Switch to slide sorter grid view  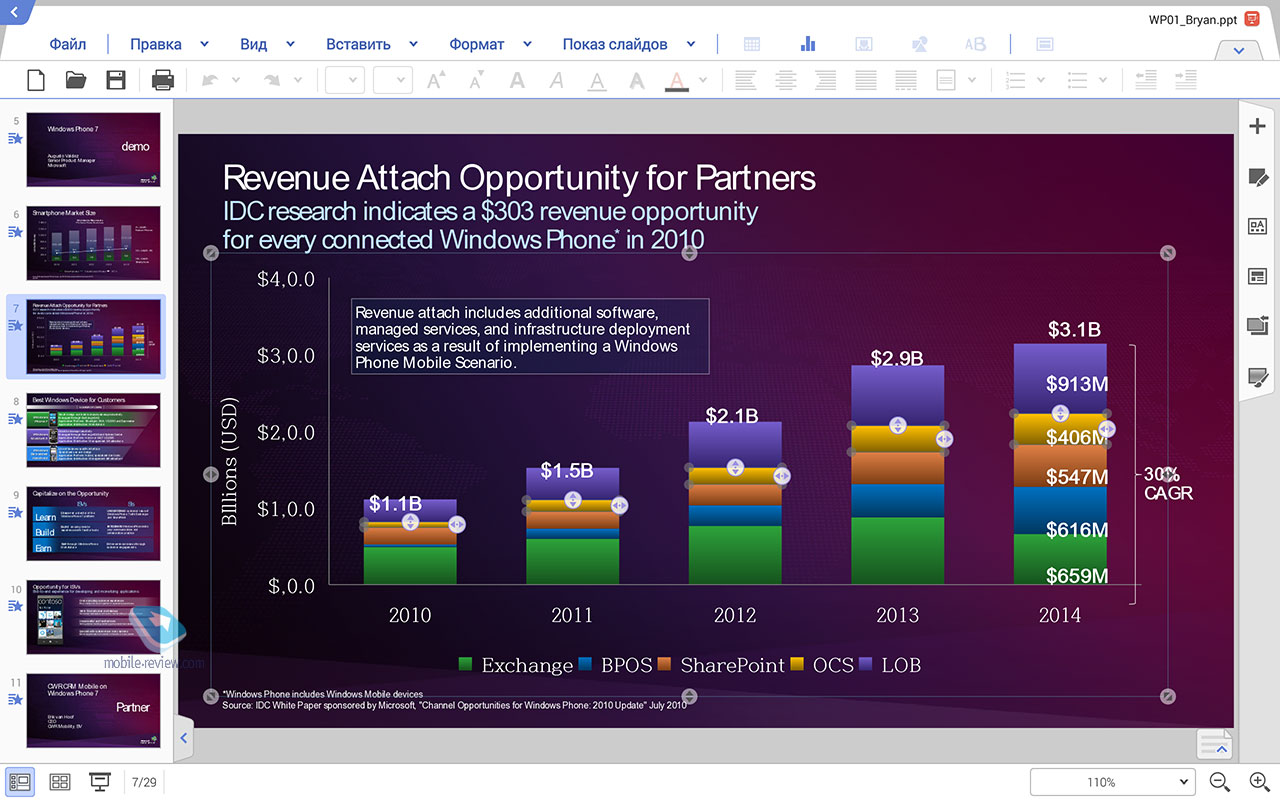[60, 782]
